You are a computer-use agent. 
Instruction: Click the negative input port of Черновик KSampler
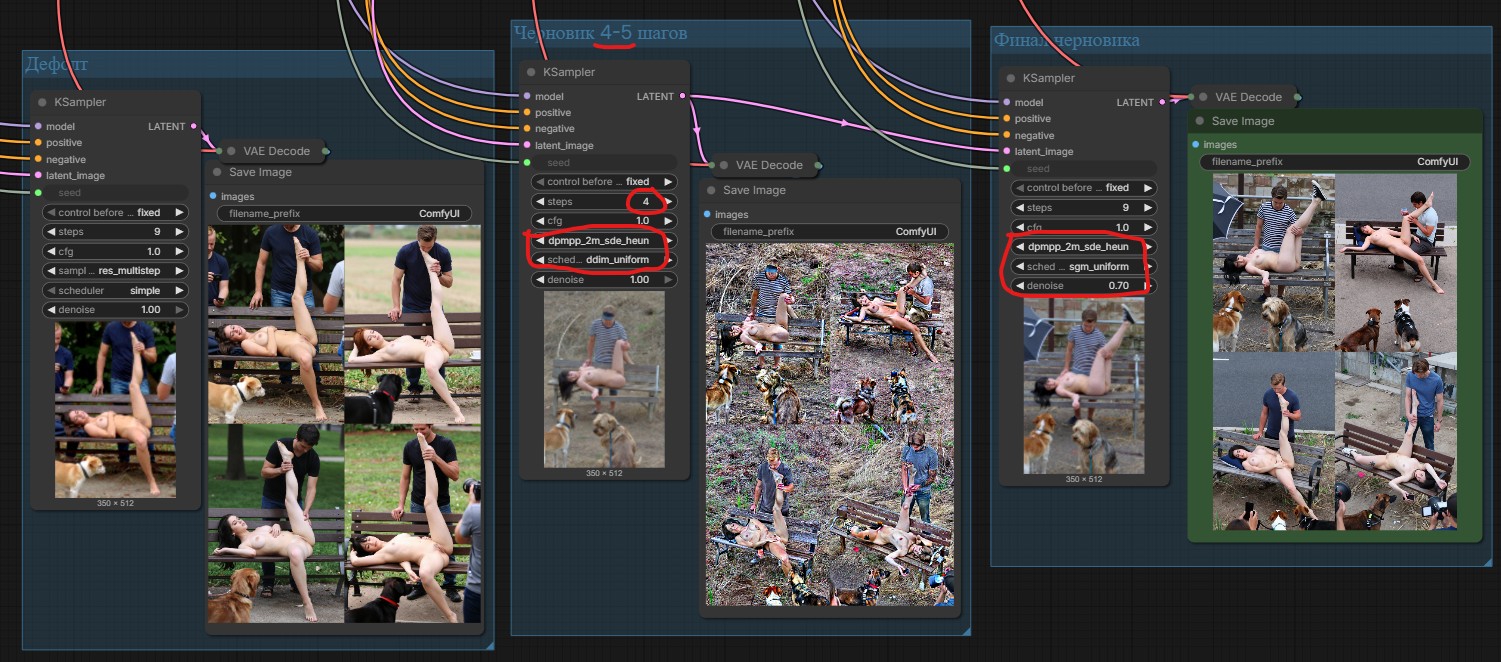(x=527, y=129)
